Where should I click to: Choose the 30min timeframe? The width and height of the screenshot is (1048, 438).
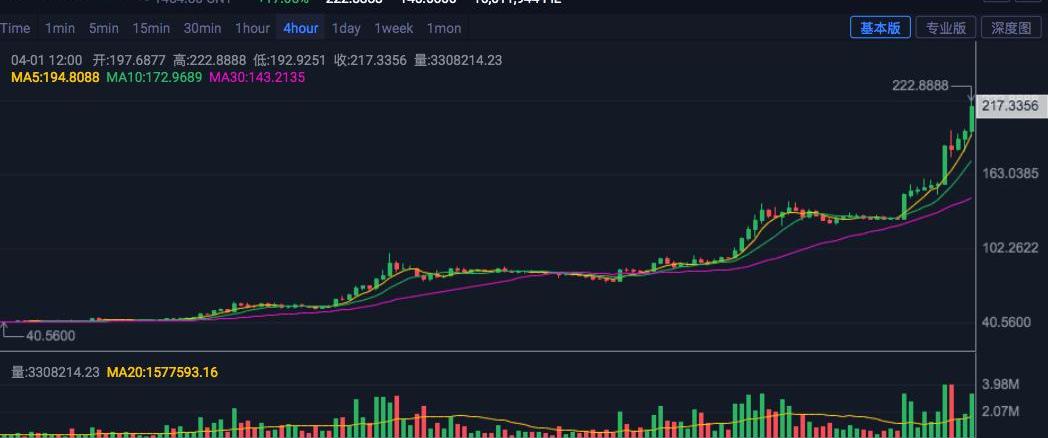click(x=203, y=28)
